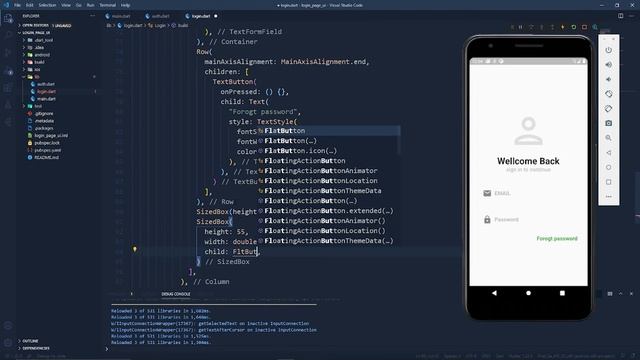Open the Search view in activity bar
640x360 pixels.
(x=8, y=35)
